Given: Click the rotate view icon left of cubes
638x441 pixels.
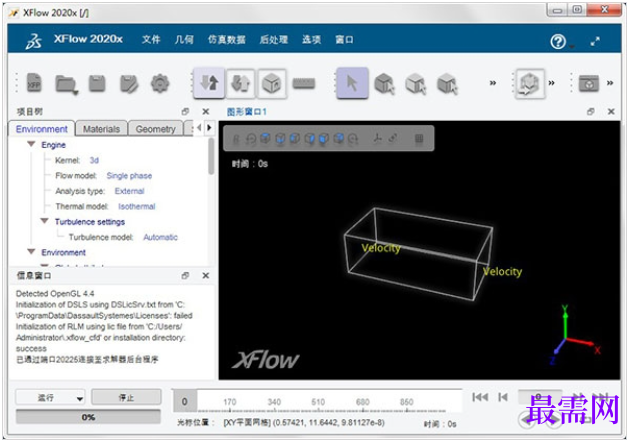Looking at the screenshot, I should [251, 139].
